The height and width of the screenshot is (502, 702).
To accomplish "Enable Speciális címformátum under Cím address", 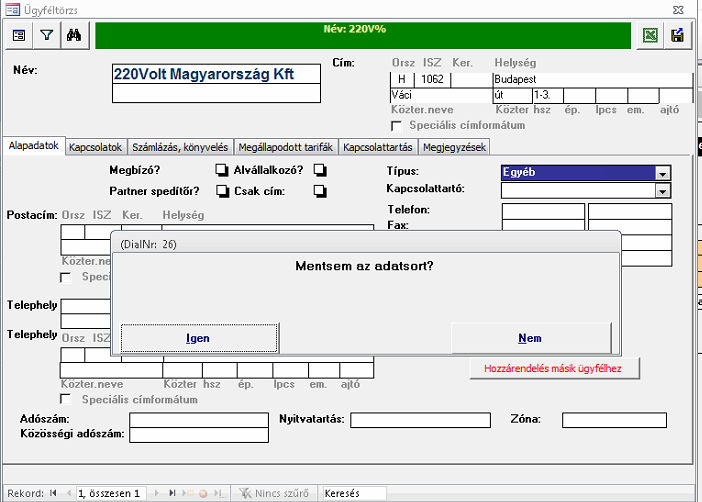I will 397,126.
